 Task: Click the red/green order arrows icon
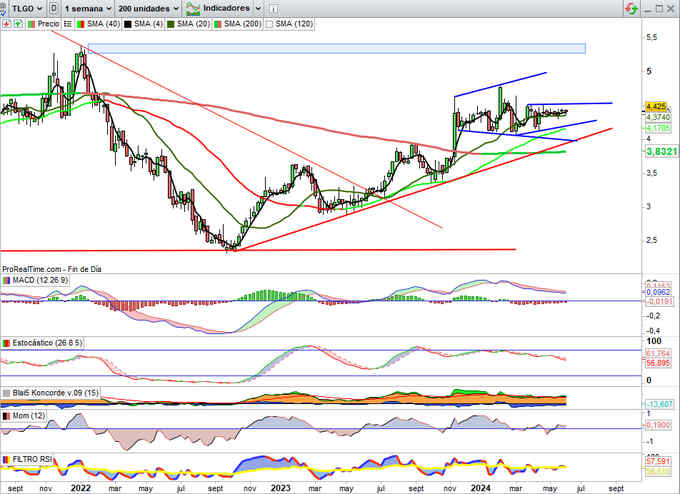(x=631, y=8)
